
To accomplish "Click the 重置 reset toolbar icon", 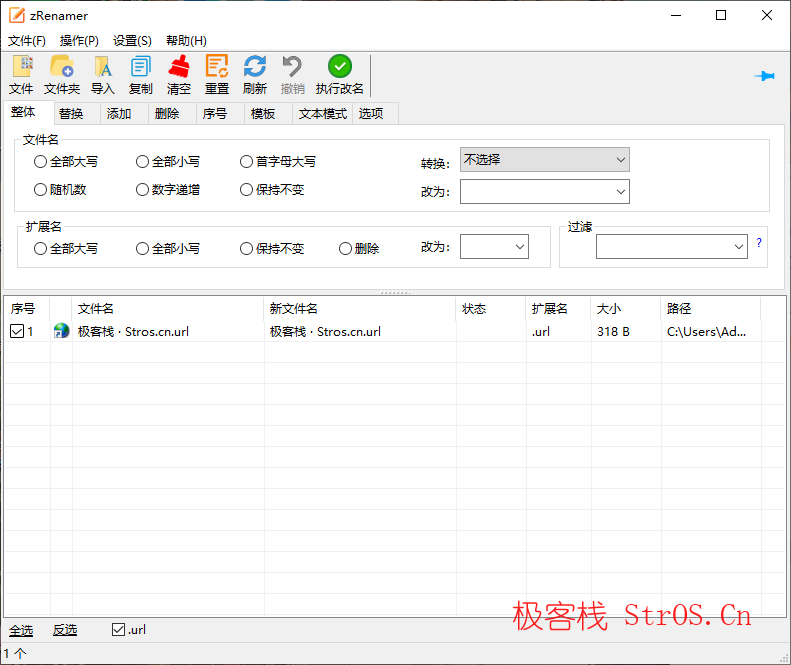I will pos(217,67).
